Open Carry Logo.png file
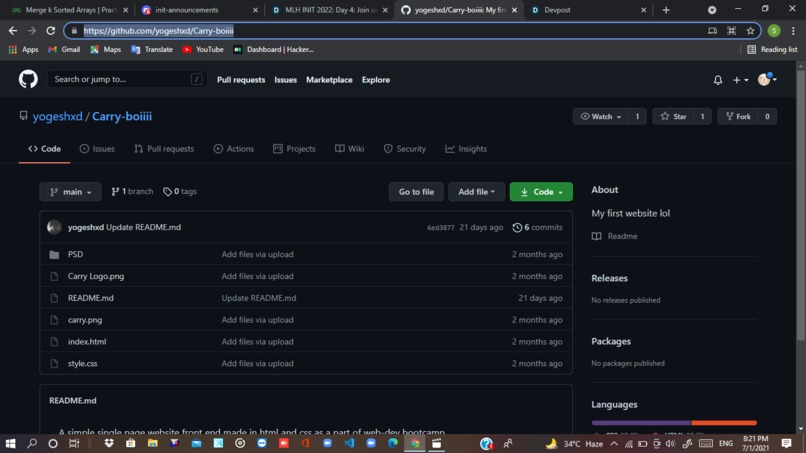Screen dimensions: 806x453 [96, 276]
